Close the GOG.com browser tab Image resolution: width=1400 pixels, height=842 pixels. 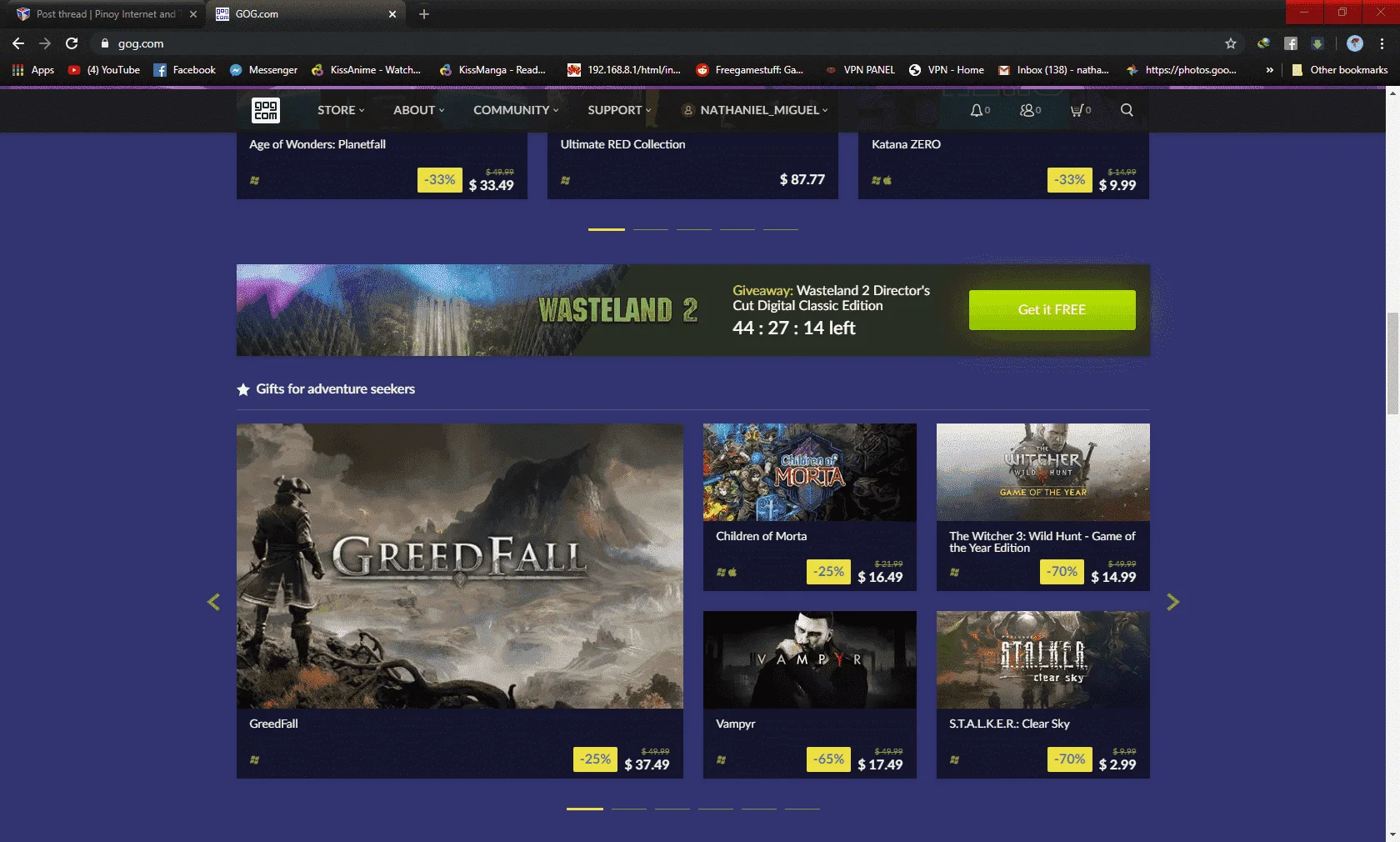pyautogui.click(x=392, y=14)
